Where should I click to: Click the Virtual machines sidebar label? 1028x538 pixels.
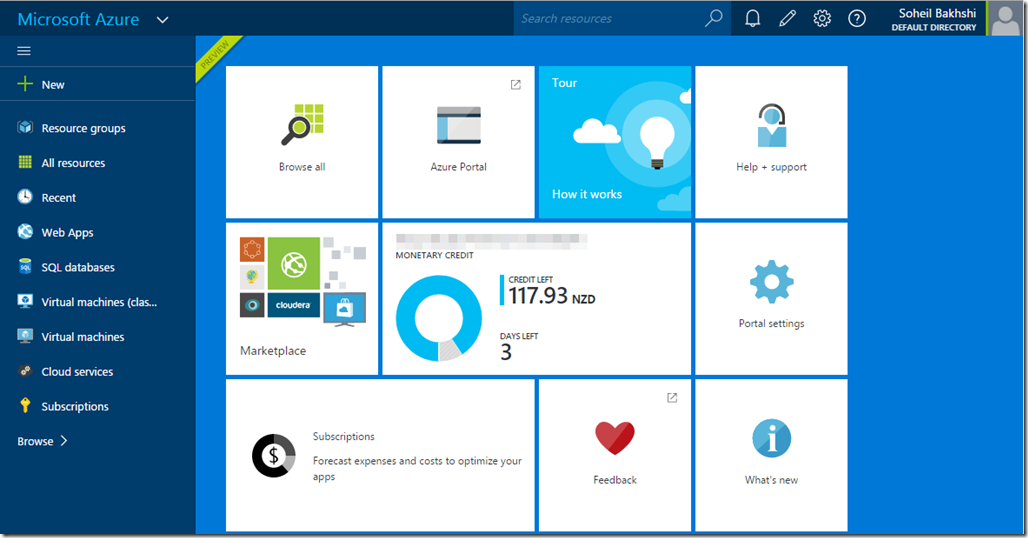point(83,337)
